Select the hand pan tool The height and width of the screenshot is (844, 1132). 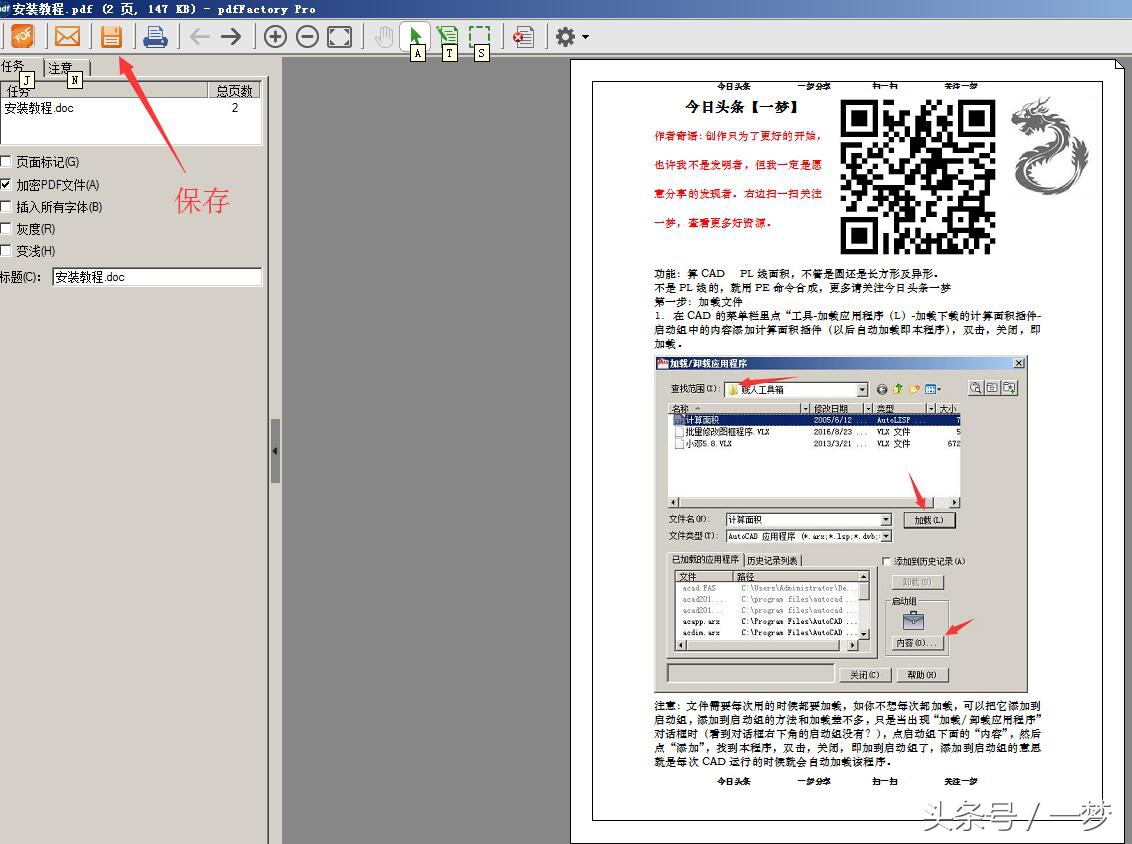click(x=384, y=36)
